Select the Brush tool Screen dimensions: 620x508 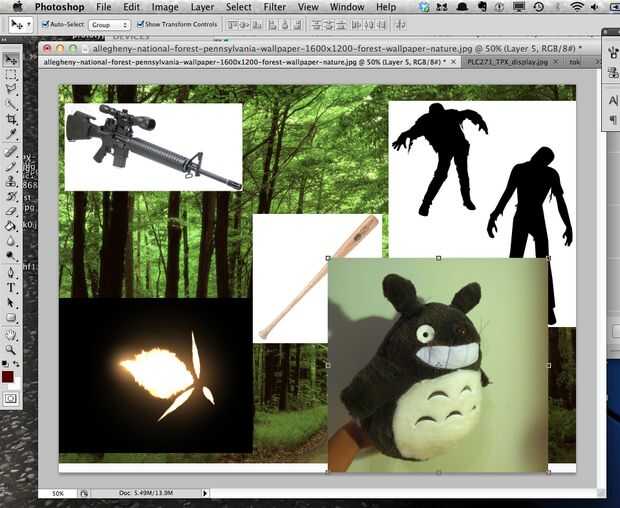click(11, 166)
